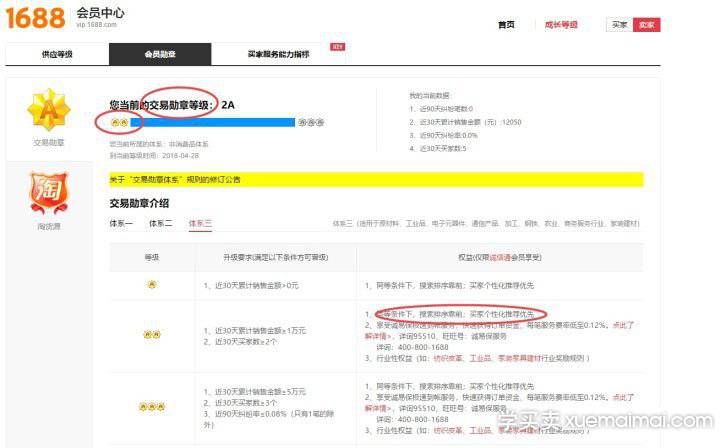Click the two gold medals left of progress bar
This screenshot has height=448, width=720.
119,123
